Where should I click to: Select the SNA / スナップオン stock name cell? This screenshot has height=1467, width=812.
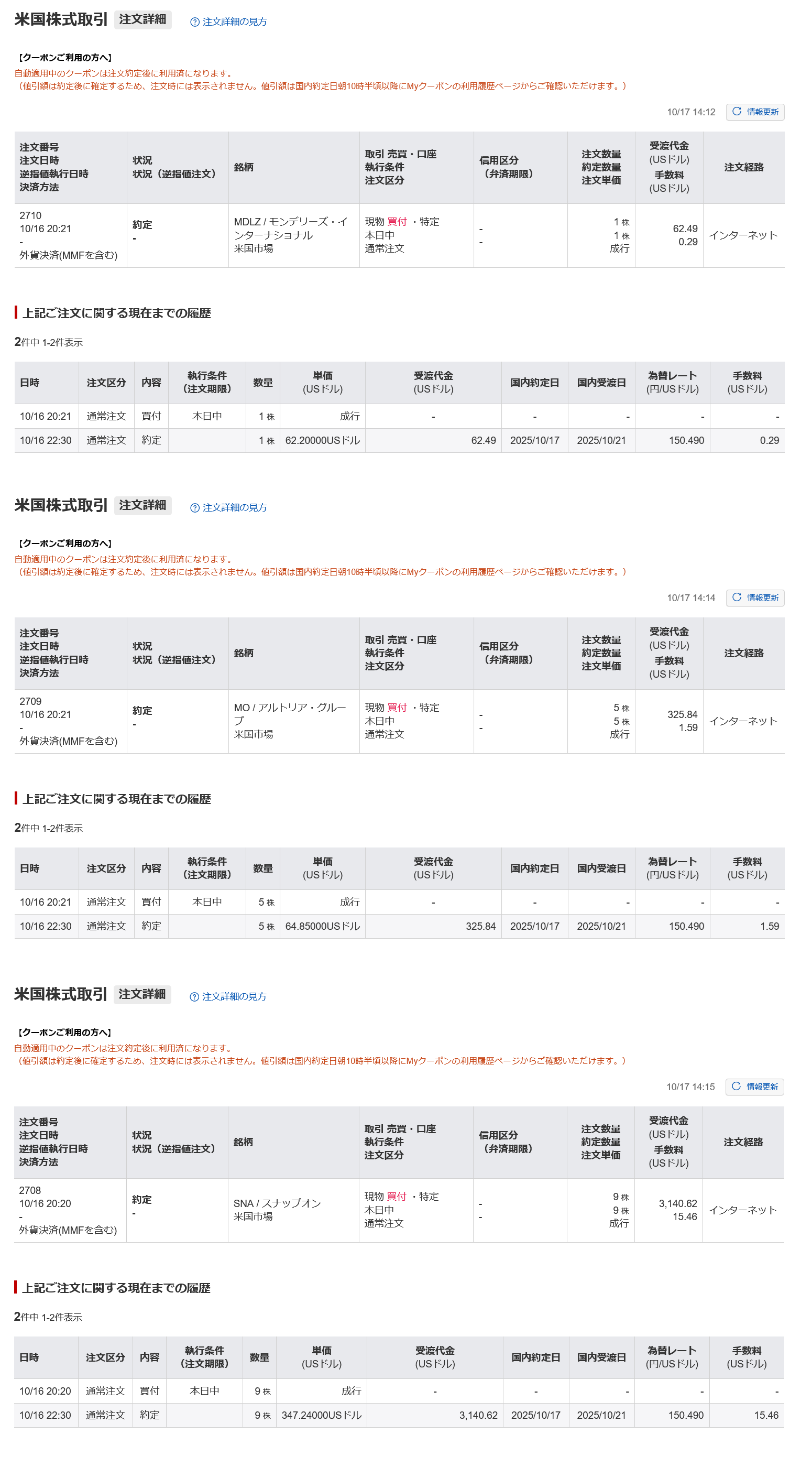pyautogui.click(x=277, y=1210)
